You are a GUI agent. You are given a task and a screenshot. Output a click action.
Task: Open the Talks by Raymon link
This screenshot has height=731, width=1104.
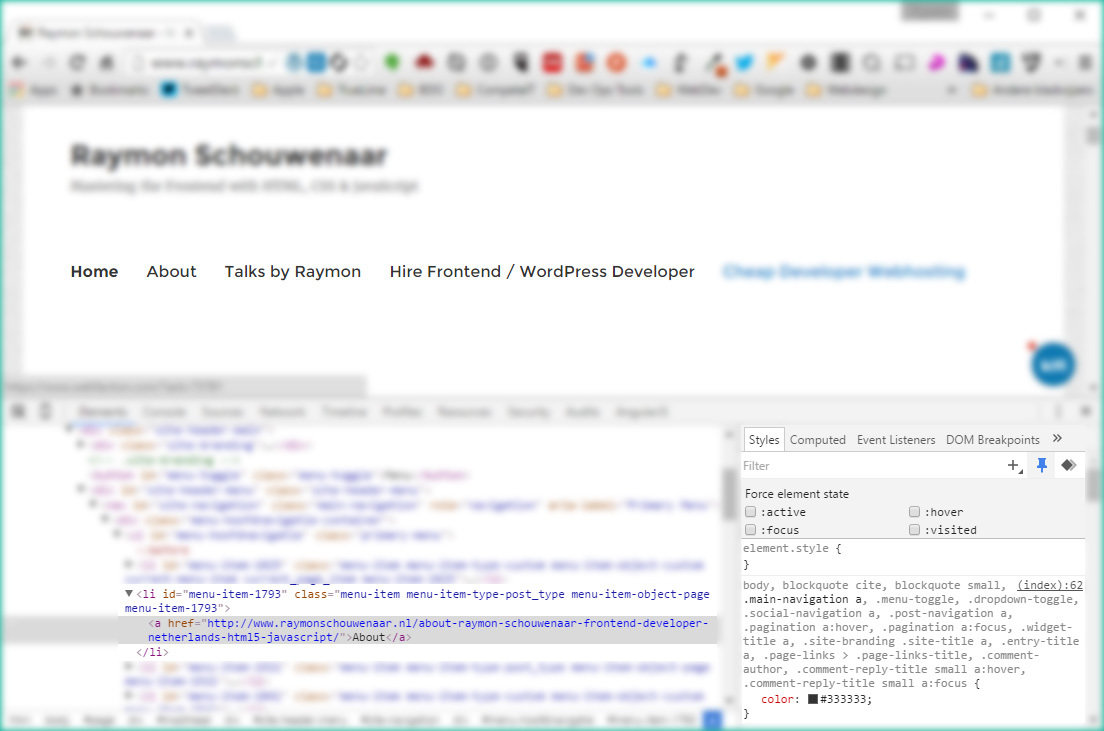coord(293,272)
